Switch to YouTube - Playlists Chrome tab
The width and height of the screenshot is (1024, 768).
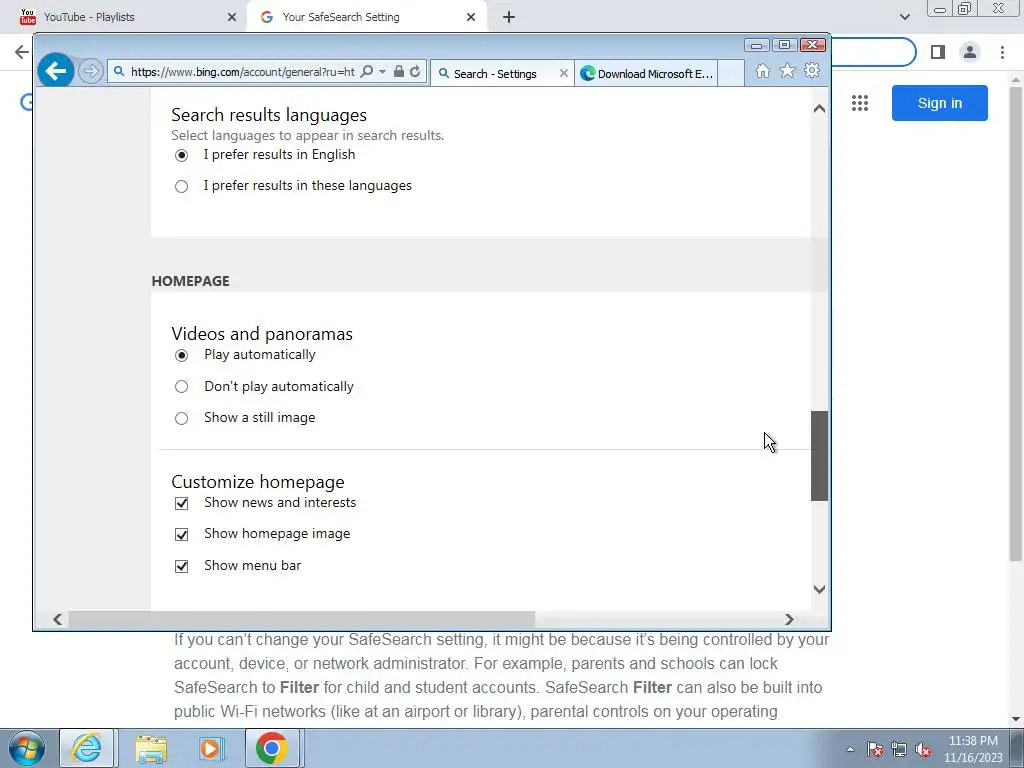[x=124, y=17]
